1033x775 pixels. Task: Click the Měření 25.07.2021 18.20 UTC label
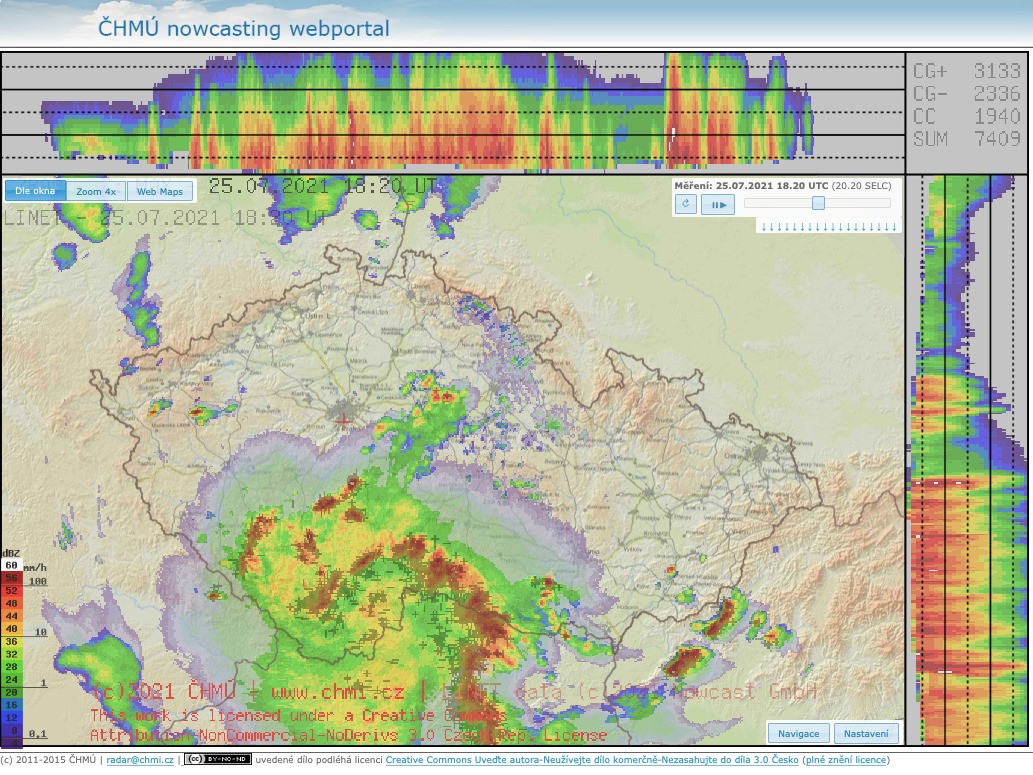point(783,186)
